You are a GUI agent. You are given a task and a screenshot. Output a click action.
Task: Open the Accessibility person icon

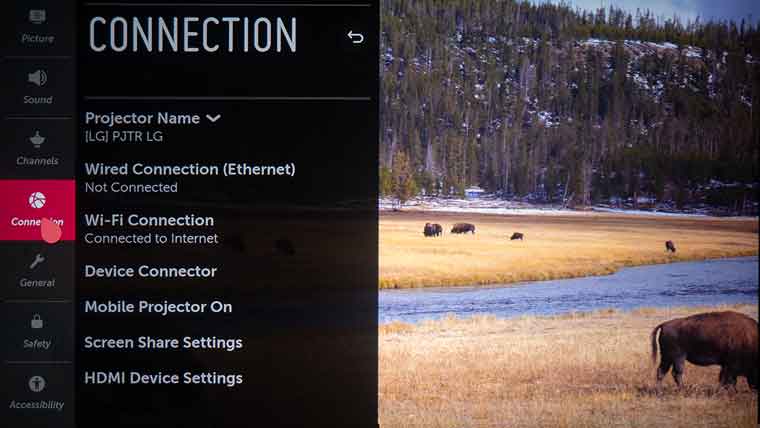pos(37,383)
